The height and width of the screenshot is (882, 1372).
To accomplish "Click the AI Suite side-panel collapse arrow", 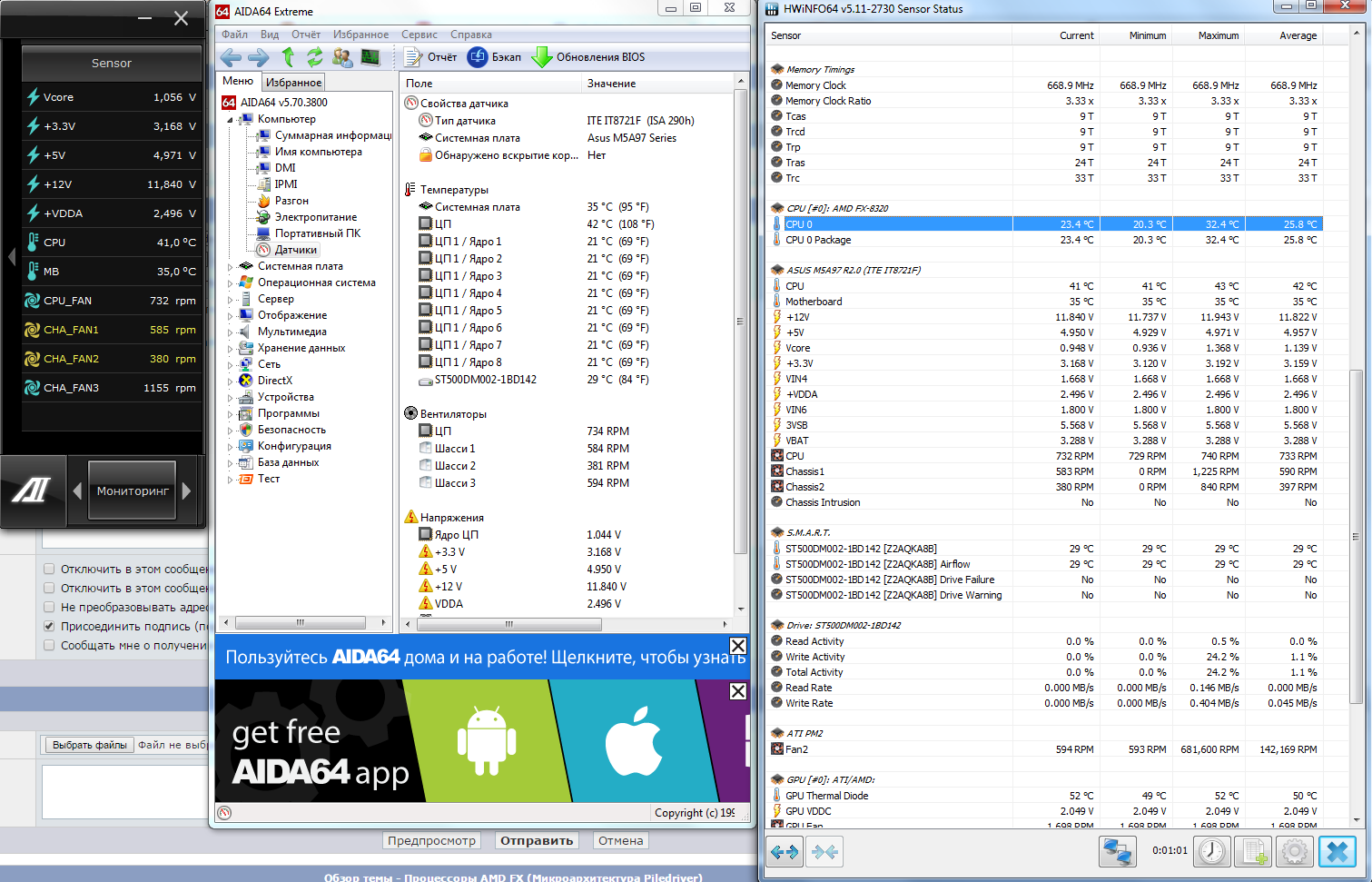I will click(x=11, y=257).
